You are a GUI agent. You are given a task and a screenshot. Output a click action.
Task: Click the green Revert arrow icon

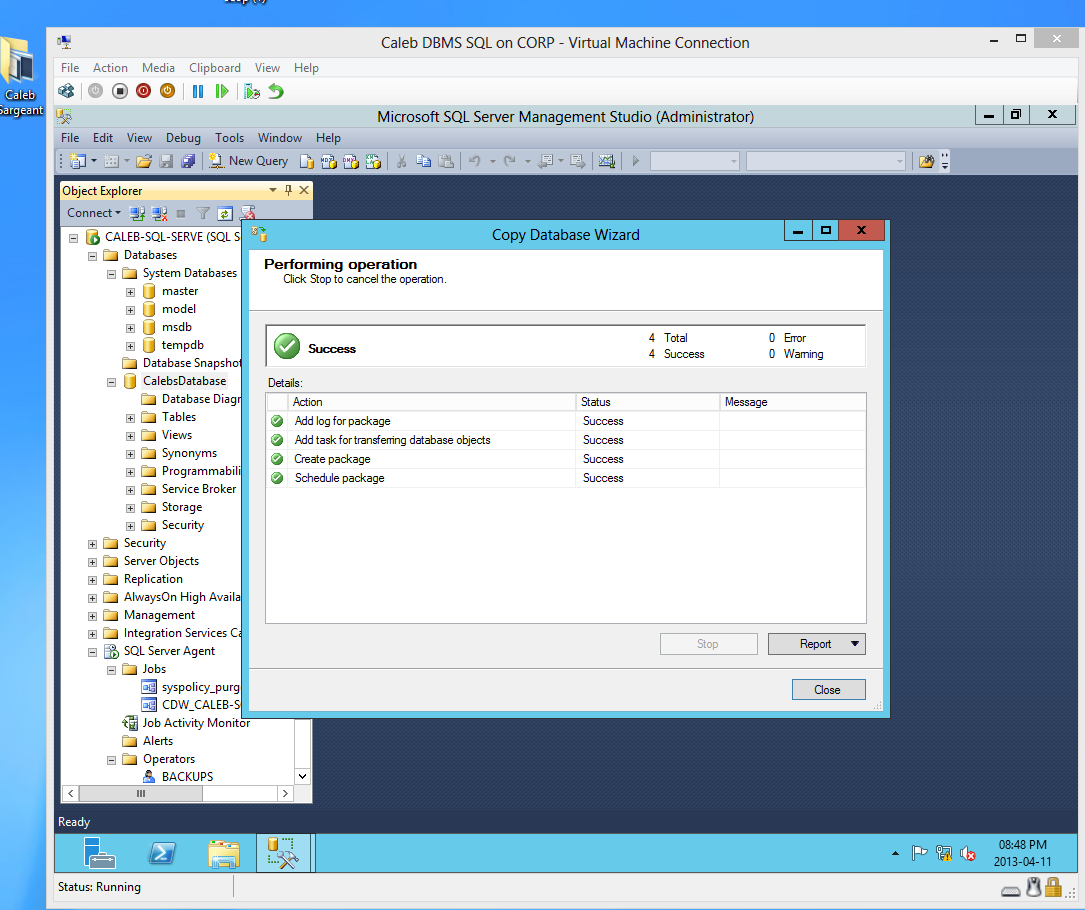(x=276, y=91)
